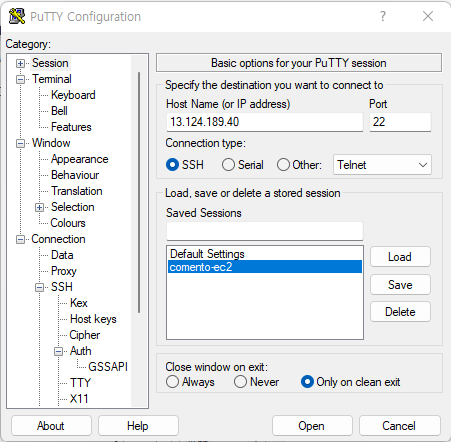Select Default Settings in the sessions list
The image size is (451, 442).
pos(265,254)
